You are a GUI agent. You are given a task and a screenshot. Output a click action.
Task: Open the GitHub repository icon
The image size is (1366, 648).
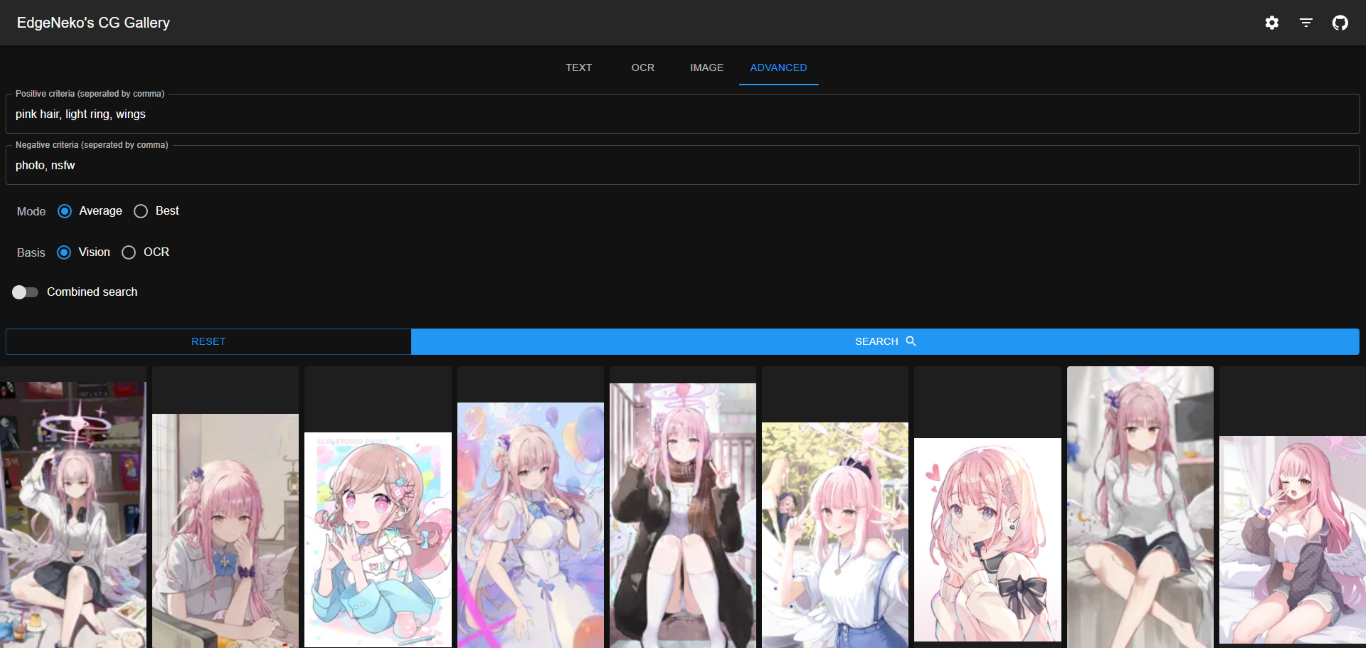(1340, 23)
